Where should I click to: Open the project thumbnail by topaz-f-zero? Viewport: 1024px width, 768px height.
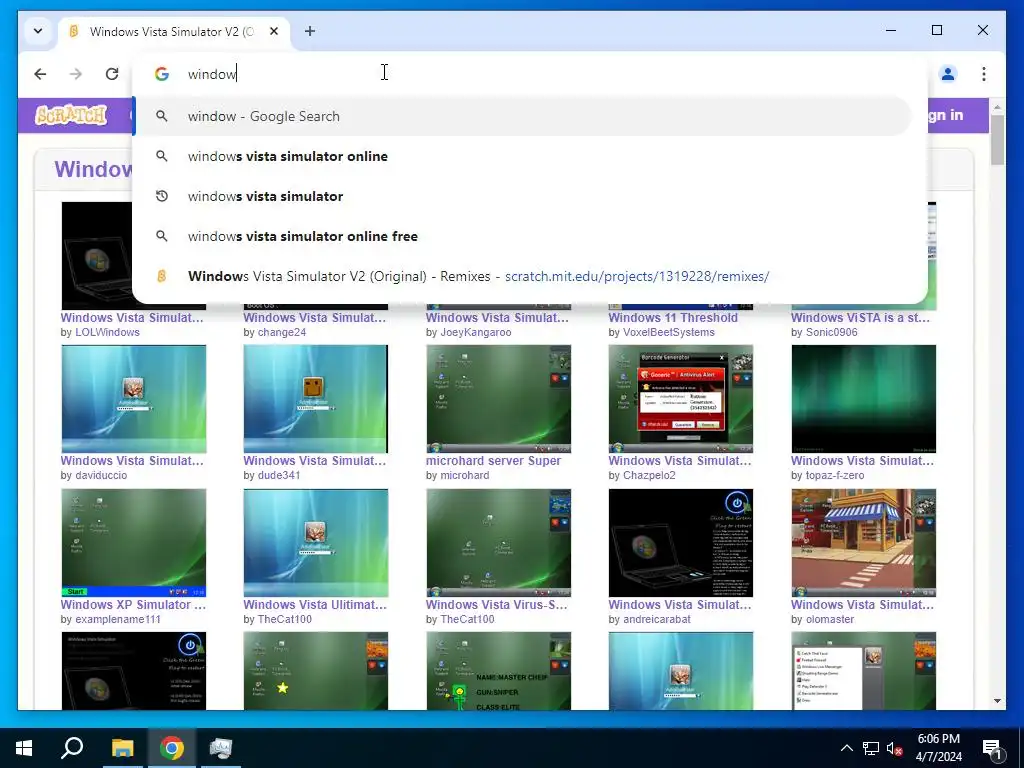(863, 398)
